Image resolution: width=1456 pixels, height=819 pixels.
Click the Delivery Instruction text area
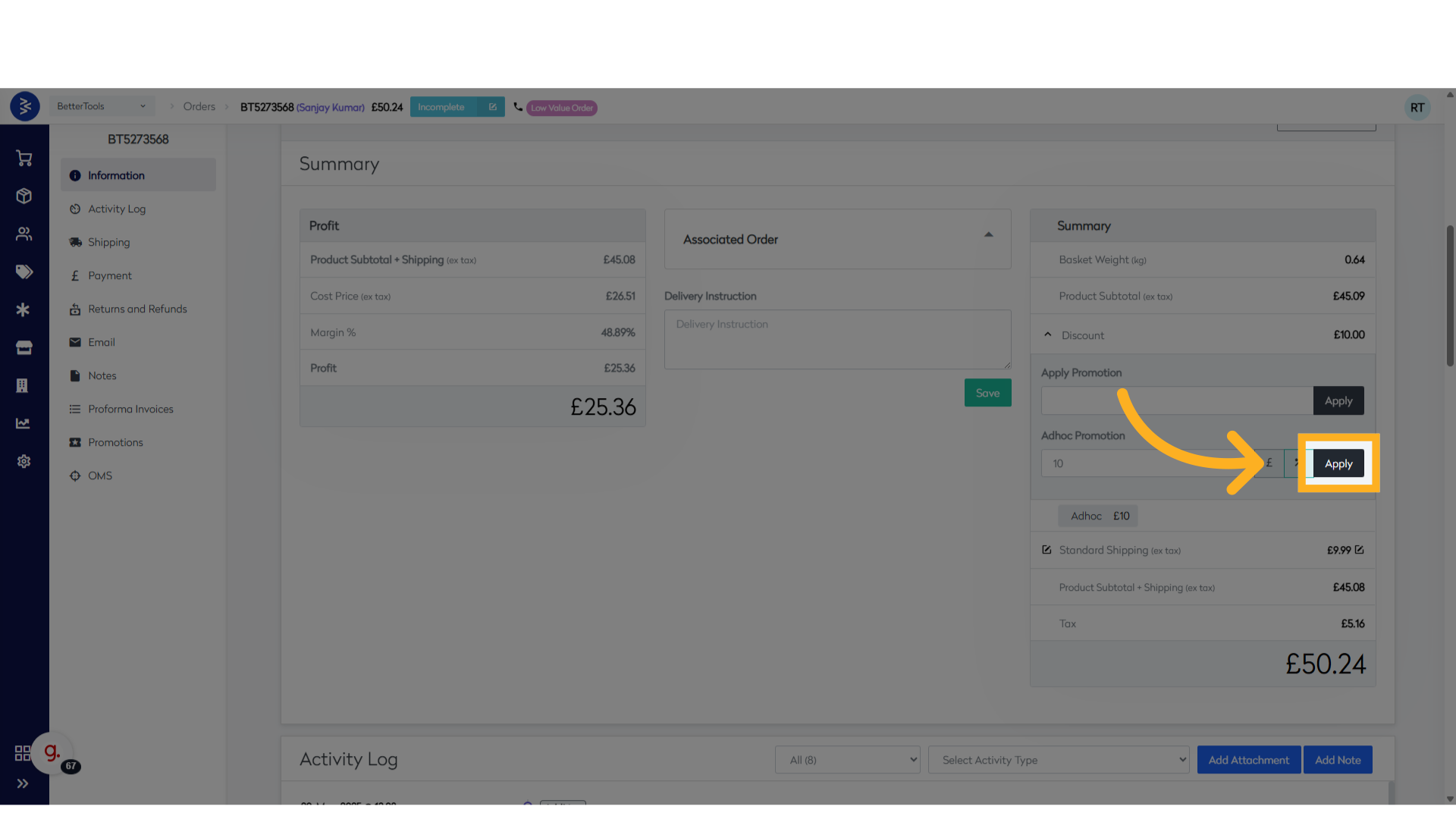coord(837,340)
